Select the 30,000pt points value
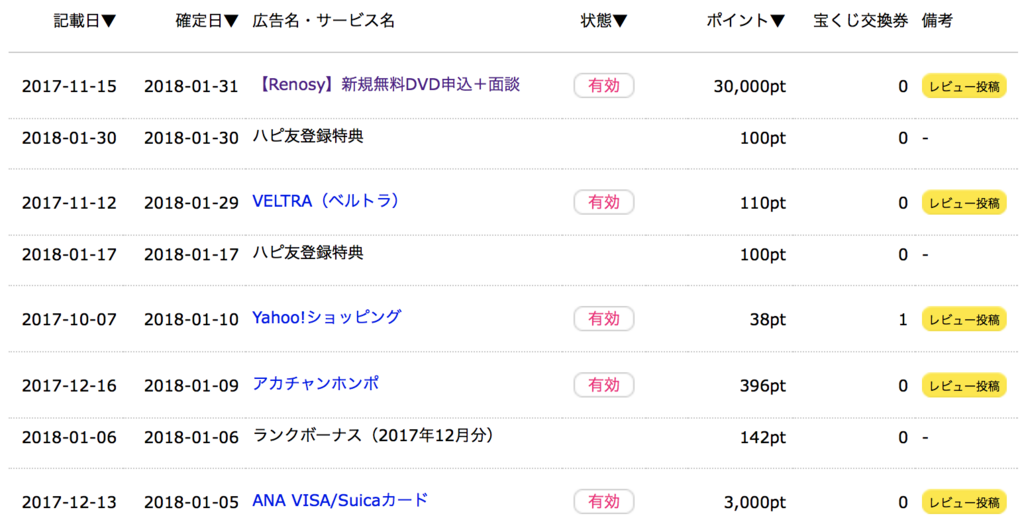The image size is (1024, 522). [750, 86]
